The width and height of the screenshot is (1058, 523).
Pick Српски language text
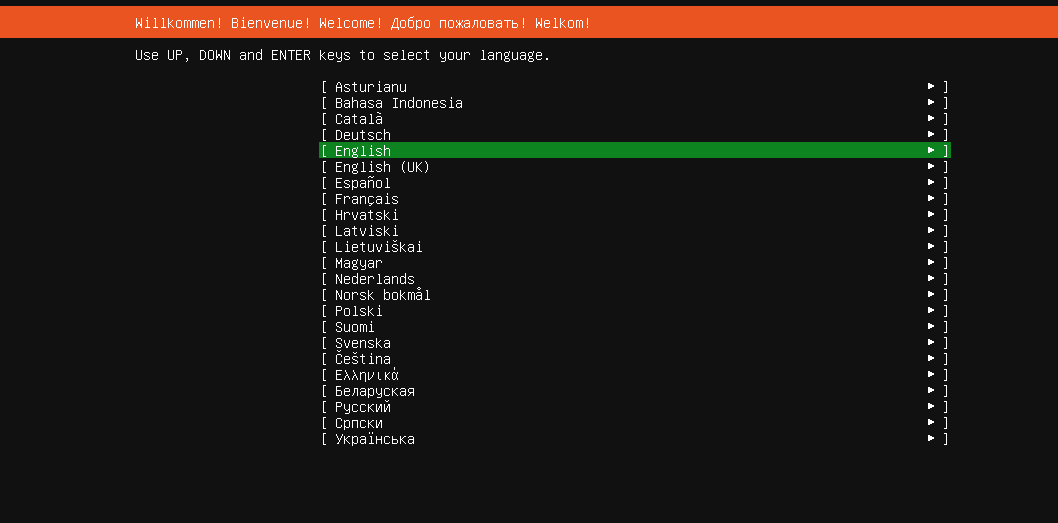pyautogui.click(x=358, y=423)
